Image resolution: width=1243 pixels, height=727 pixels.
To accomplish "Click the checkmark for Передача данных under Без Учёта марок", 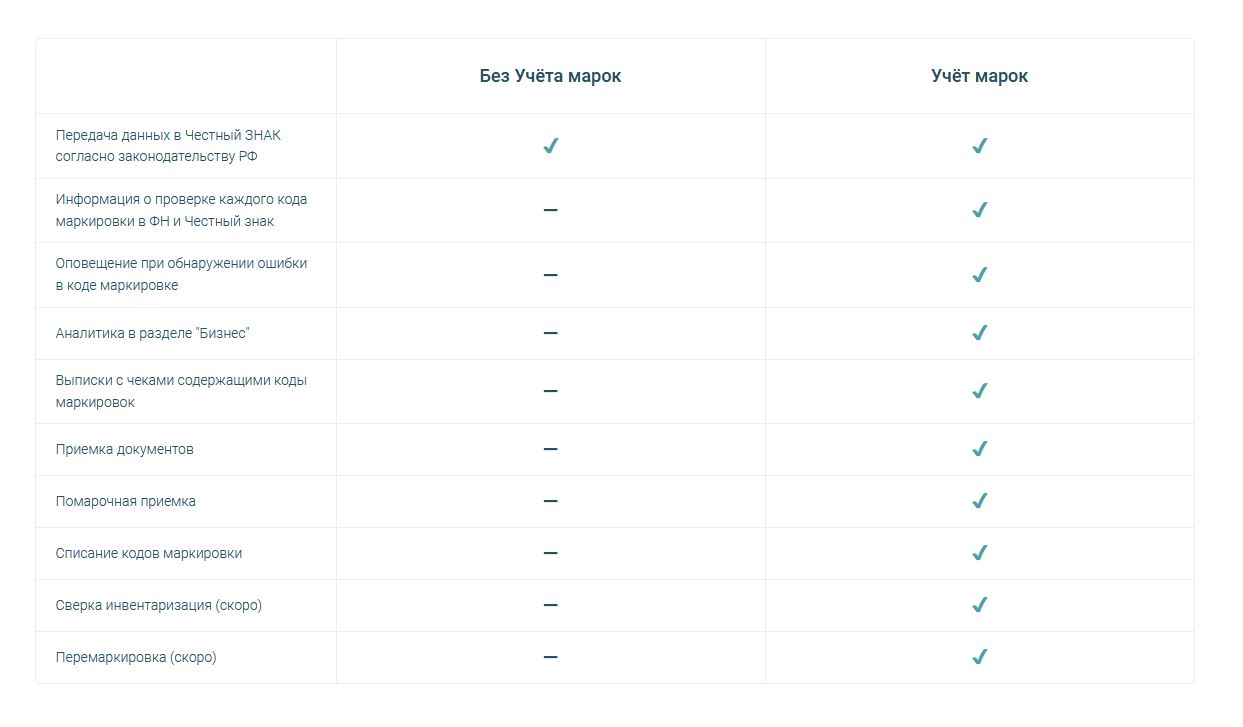I will [550, 146].
